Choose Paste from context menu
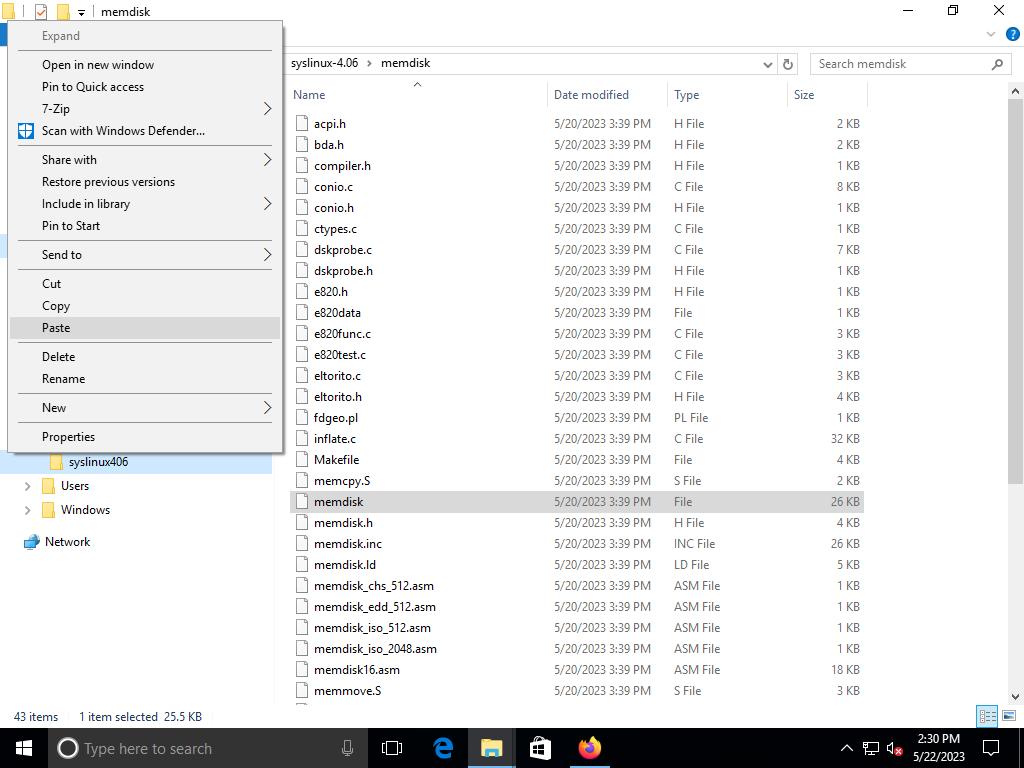This screenshot has height=768, width=1024. coord(56,328)
